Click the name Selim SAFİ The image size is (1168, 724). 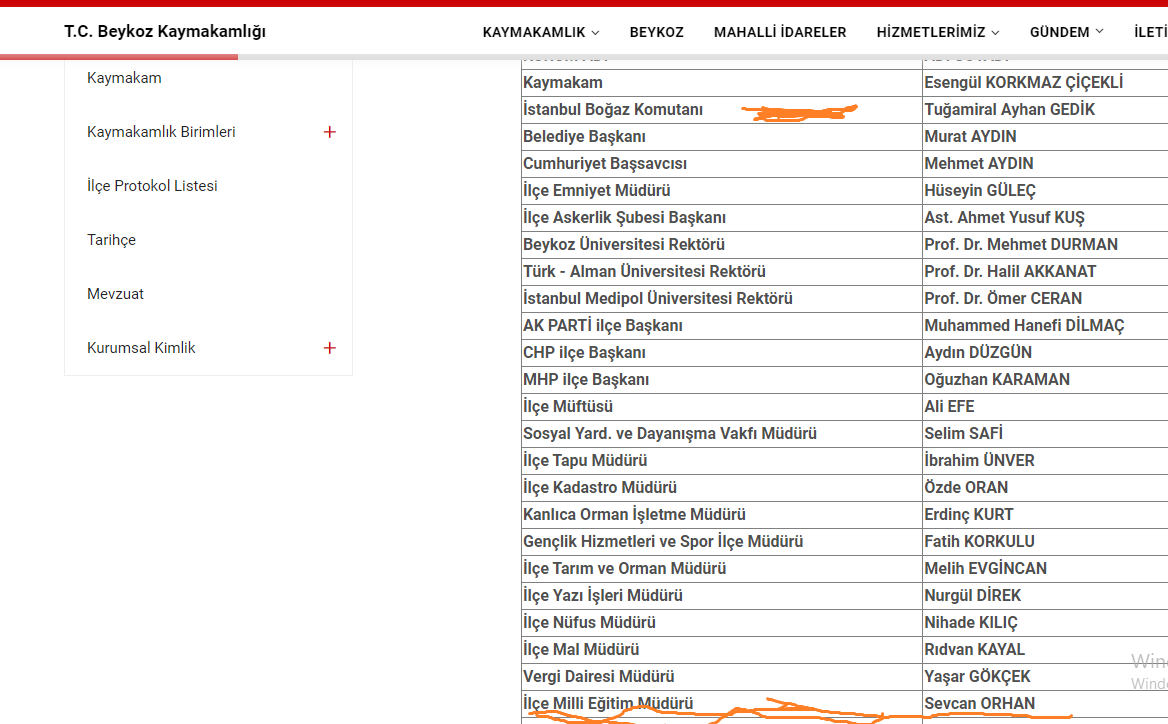pyautogui.click(x=963, y=434)
